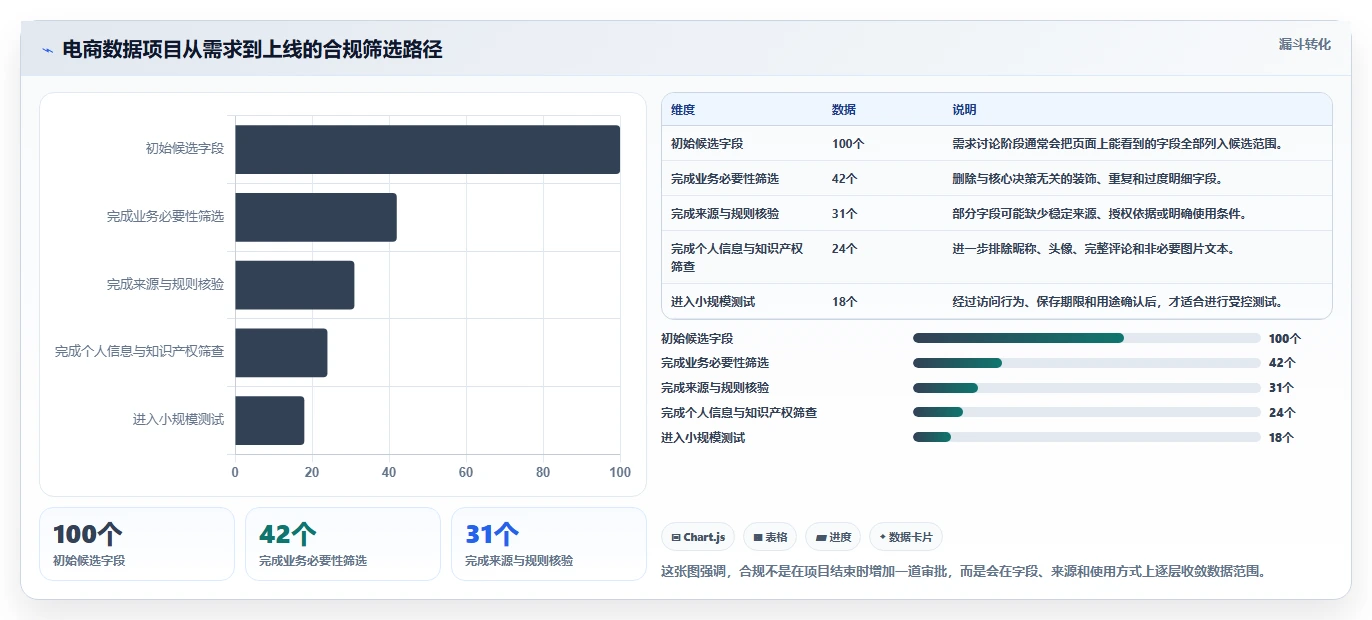1372x620 pixels.
Task: Click the description starting 需求讨论阶段通常会
Action: [x=1117, y=144]
